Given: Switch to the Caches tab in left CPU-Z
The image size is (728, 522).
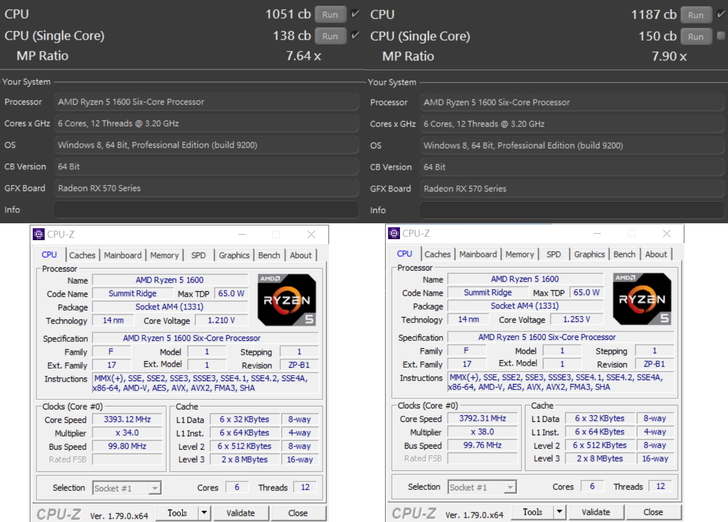Looking at the screenshot, I should (x=82, y=255).
